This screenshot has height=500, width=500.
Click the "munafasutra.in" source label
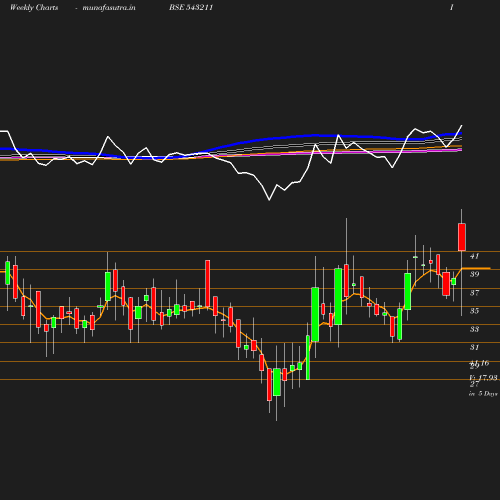pos(109,7)
